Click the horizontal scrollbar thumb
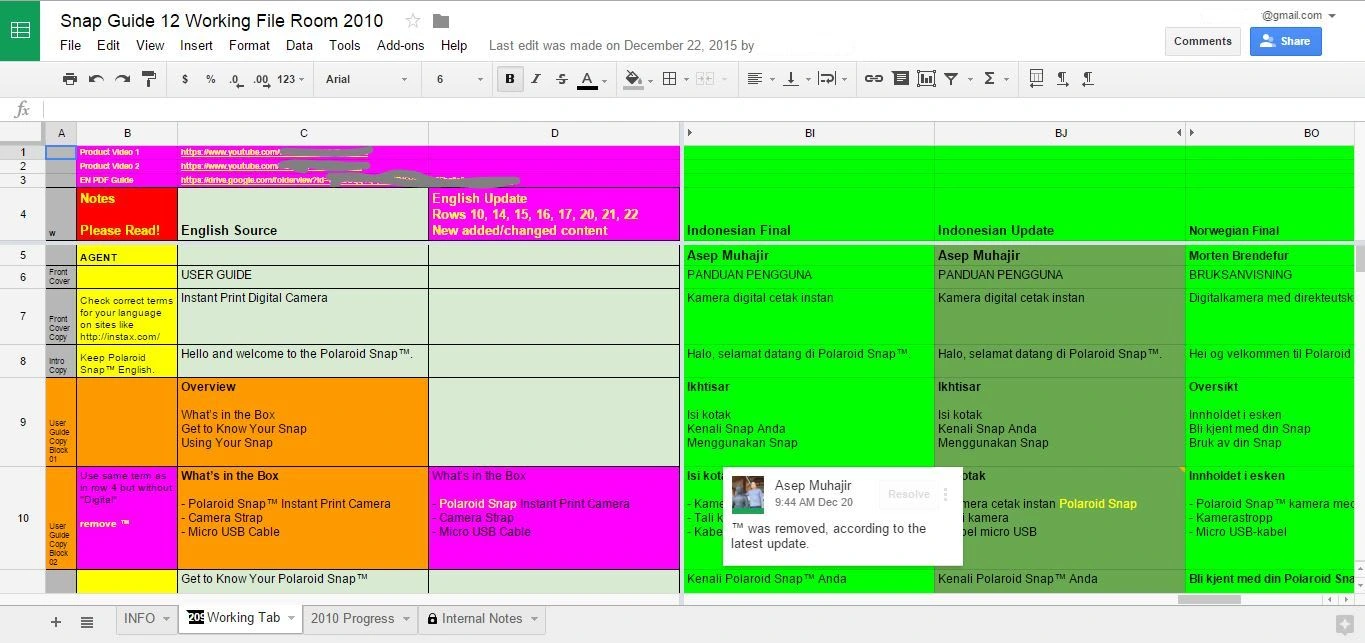 point(1209,600)
